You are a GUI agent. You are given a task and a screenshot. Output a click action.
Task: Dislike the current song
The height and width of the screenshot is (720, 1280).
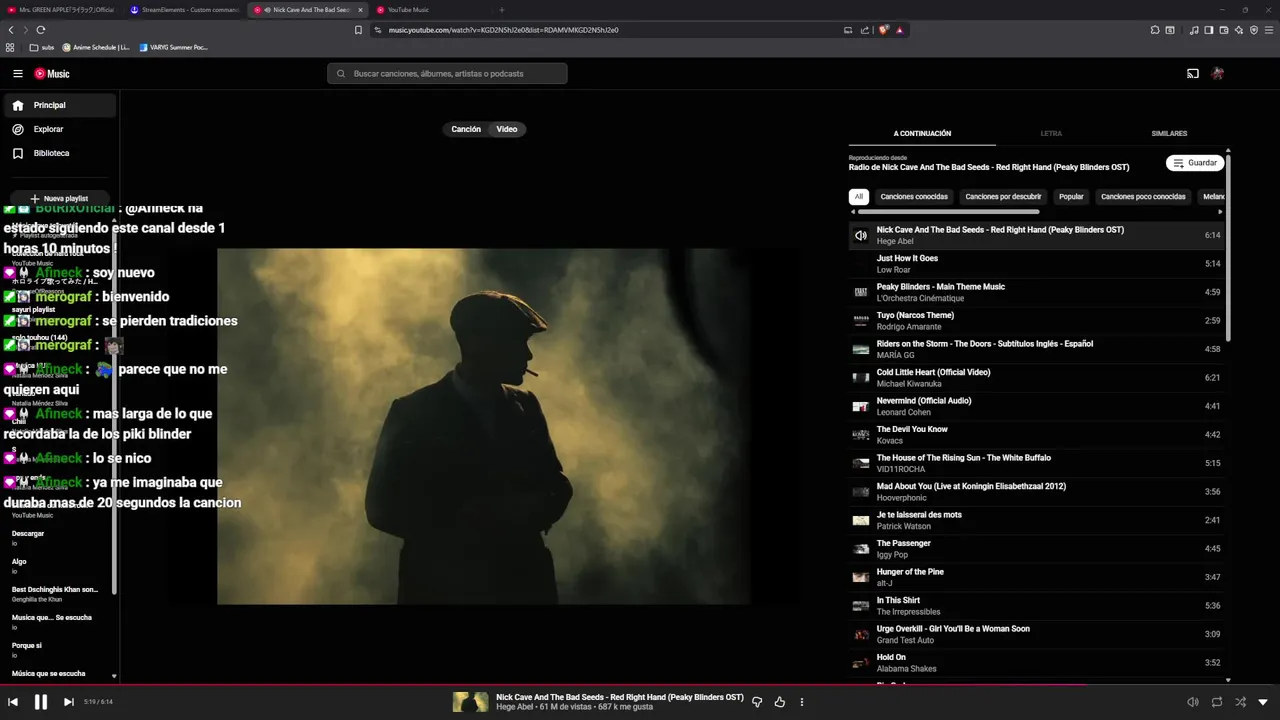click(x=757, y=702)
